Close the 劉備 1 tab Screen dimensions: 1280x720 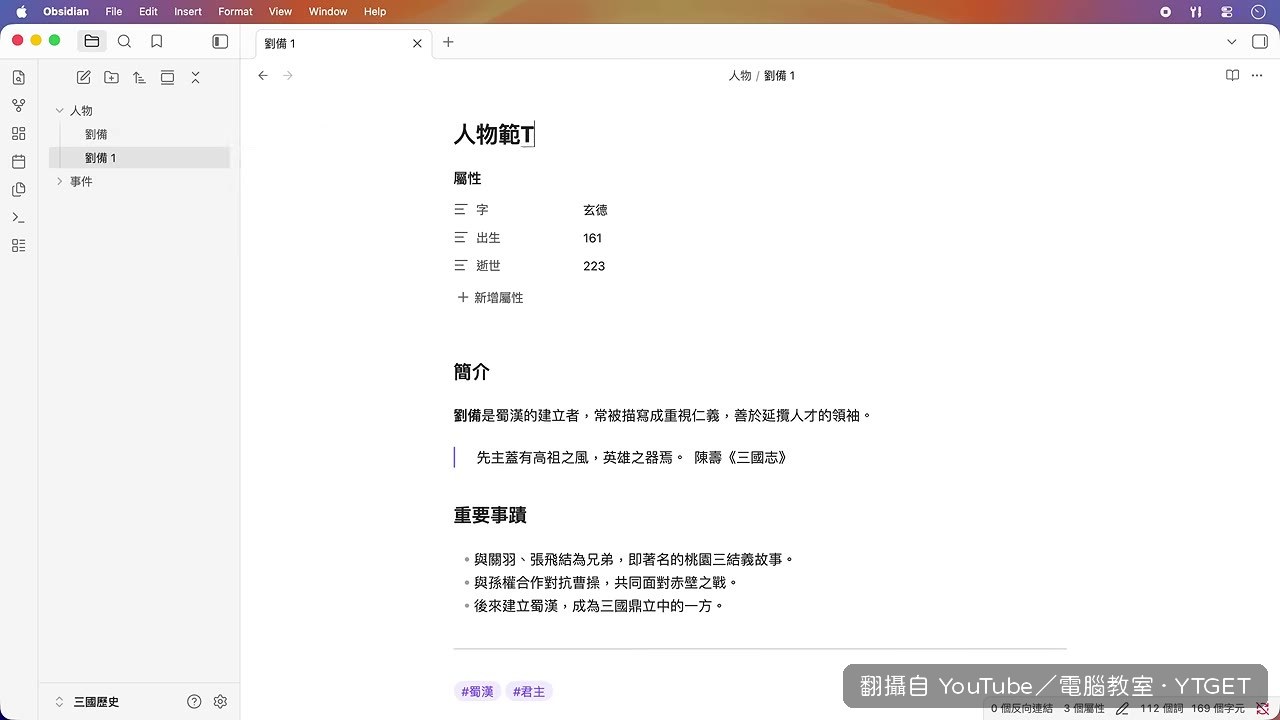click(x=417, y=43)
